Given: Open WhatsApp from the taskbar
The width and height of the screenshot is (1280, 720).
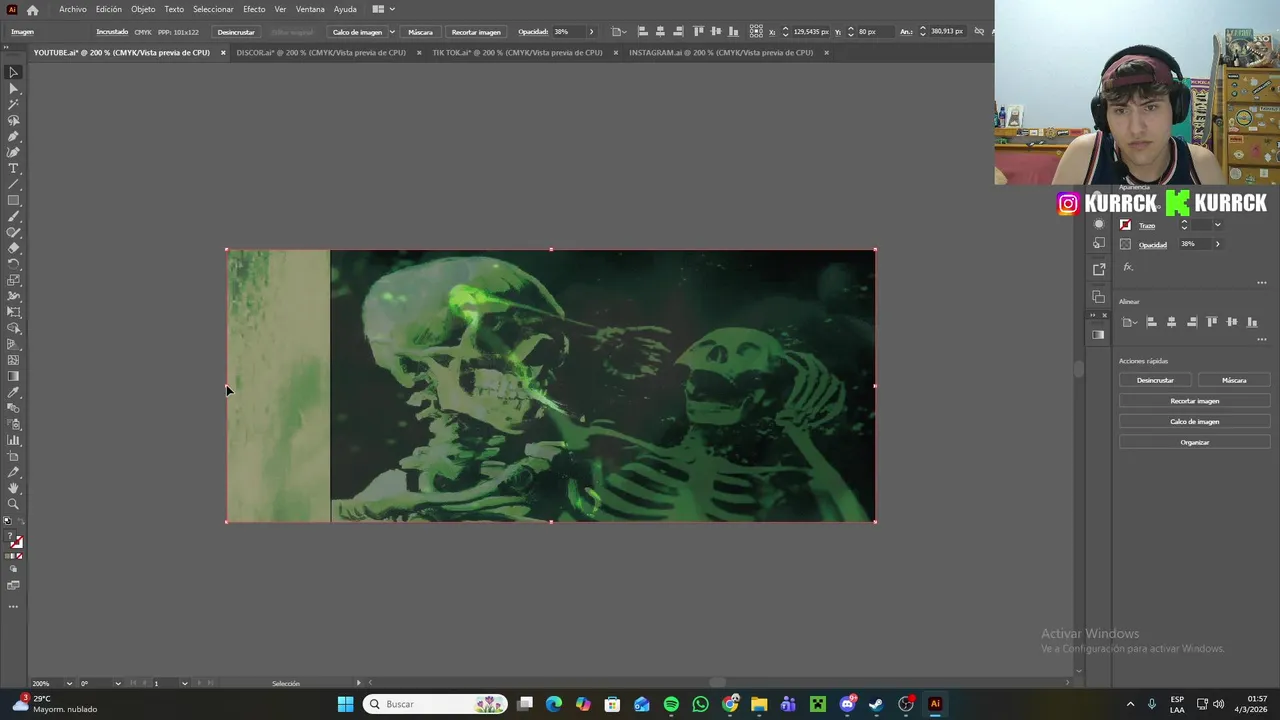Looking at the screenshot, I should click(x=700, y=704).
